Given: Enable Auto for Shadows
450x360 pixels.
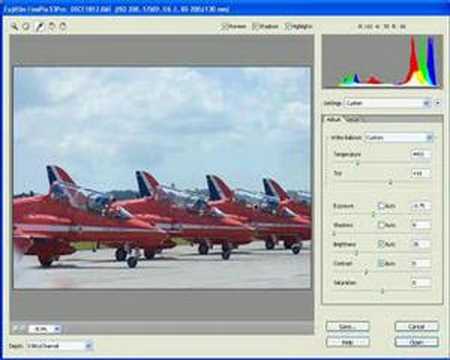Looking at the screenshot, I should pos(381,225).
